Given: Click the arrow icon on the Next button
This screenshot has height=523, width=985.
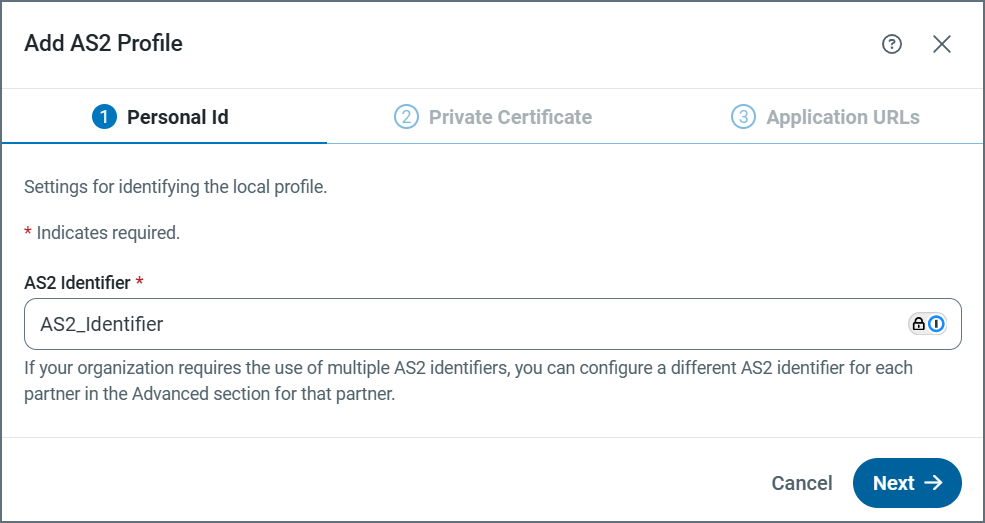Looking at the screenshot, I should coord(933,483).
